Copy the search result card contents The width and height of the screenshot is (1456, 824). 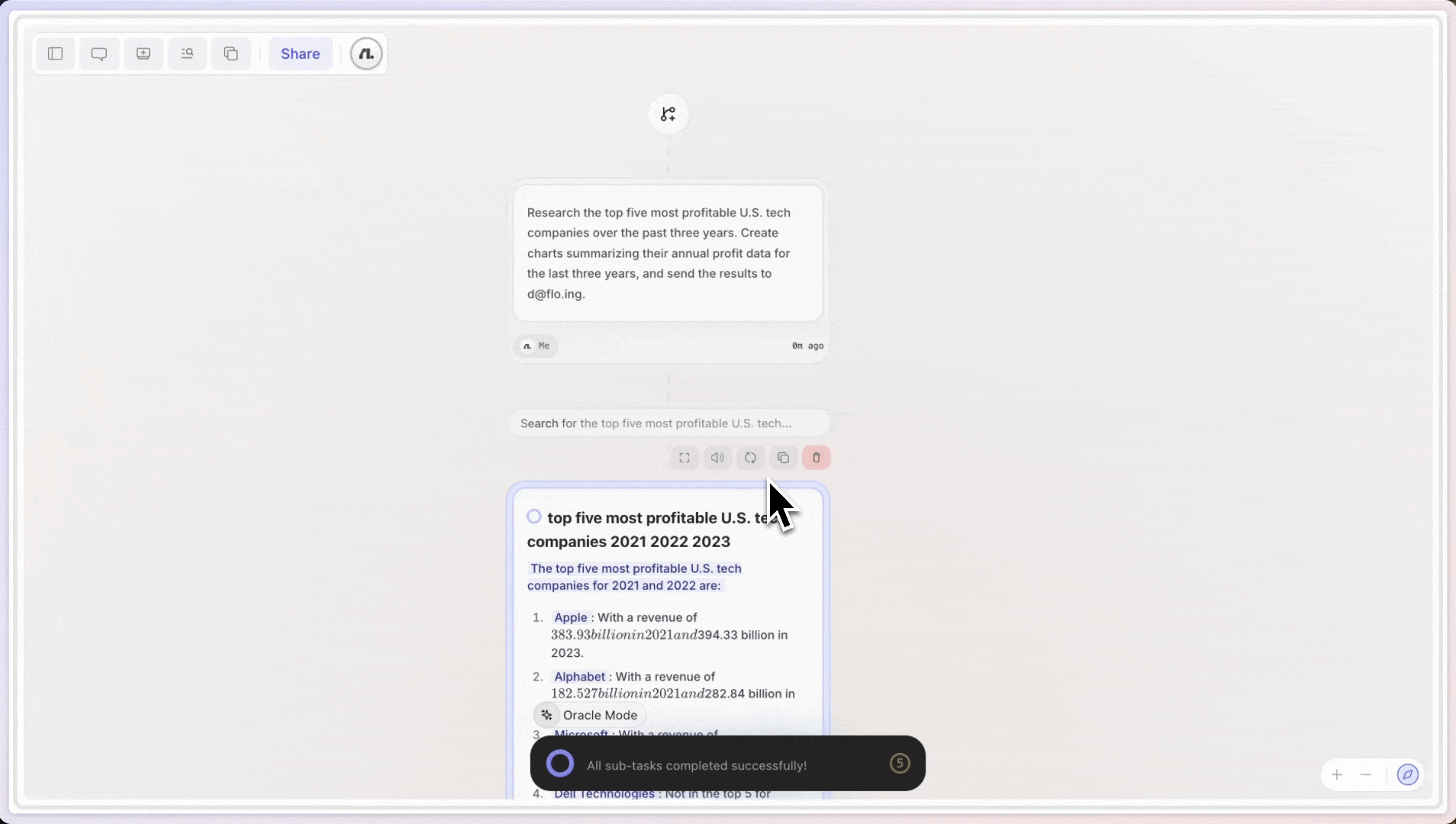(783, 458)
